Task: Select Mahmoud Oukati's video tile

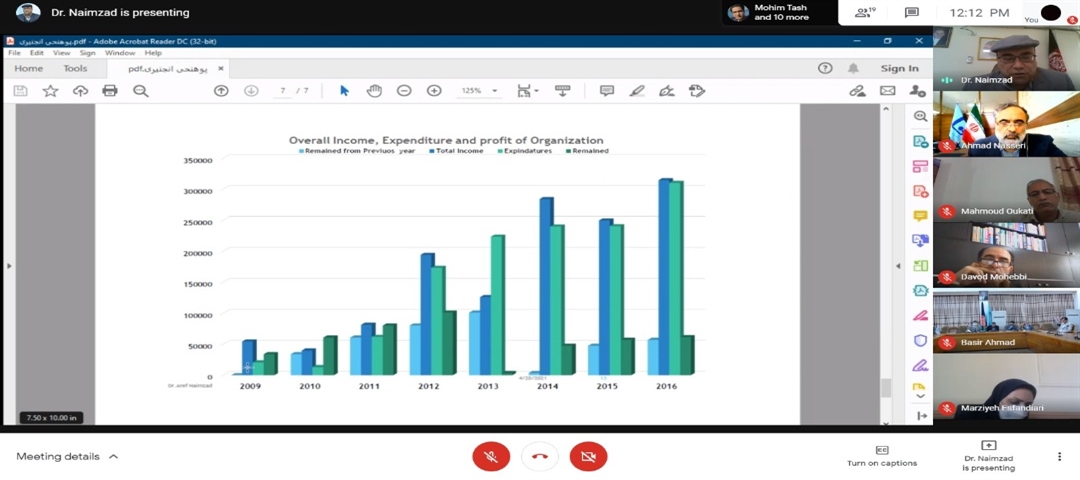Action: 1006,189
